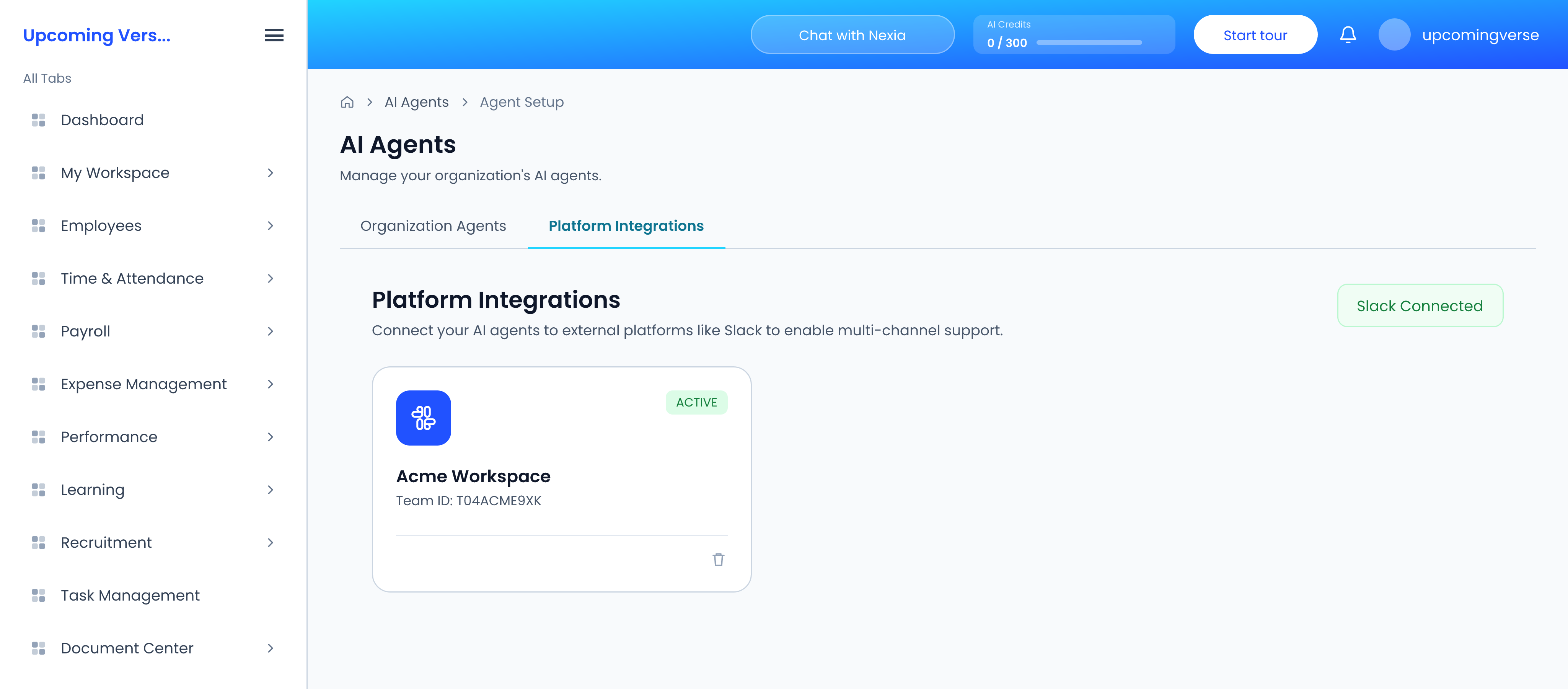Expand the Learning chevron
Viewport: 1568px width, 689px height.
[x=270, y=490]
